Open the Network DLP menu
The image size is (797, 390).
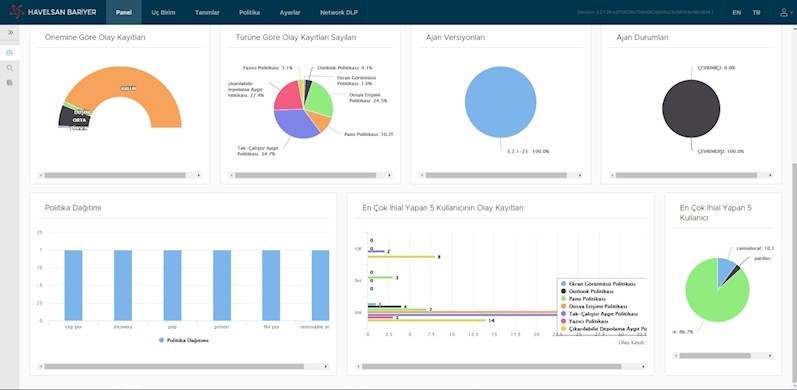point(339,12)
